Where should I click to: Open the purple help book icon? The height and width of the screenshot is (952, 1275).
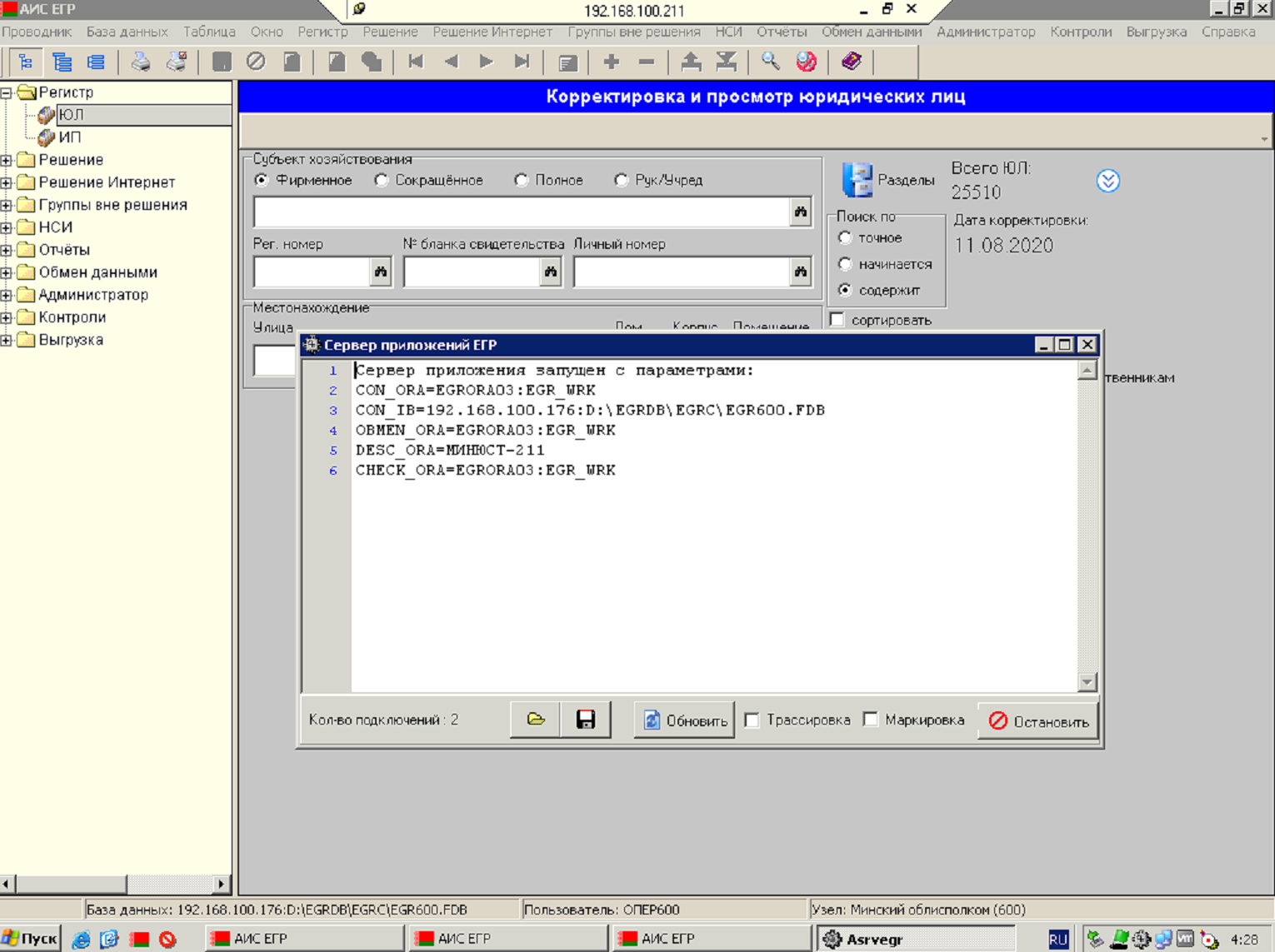pyautogui.click(x=851, y=62)
